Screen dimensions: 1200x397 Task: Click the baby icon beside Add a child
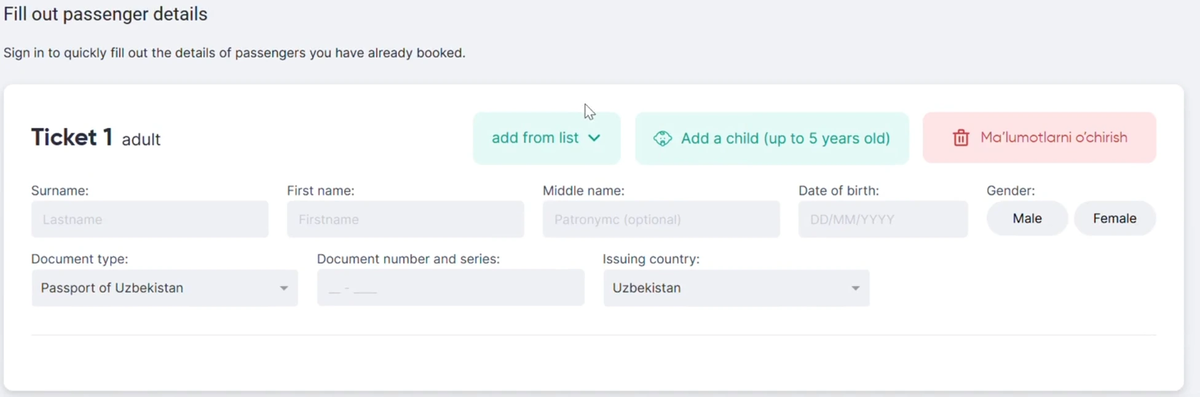pyautogui.click(x=662, y=138)
